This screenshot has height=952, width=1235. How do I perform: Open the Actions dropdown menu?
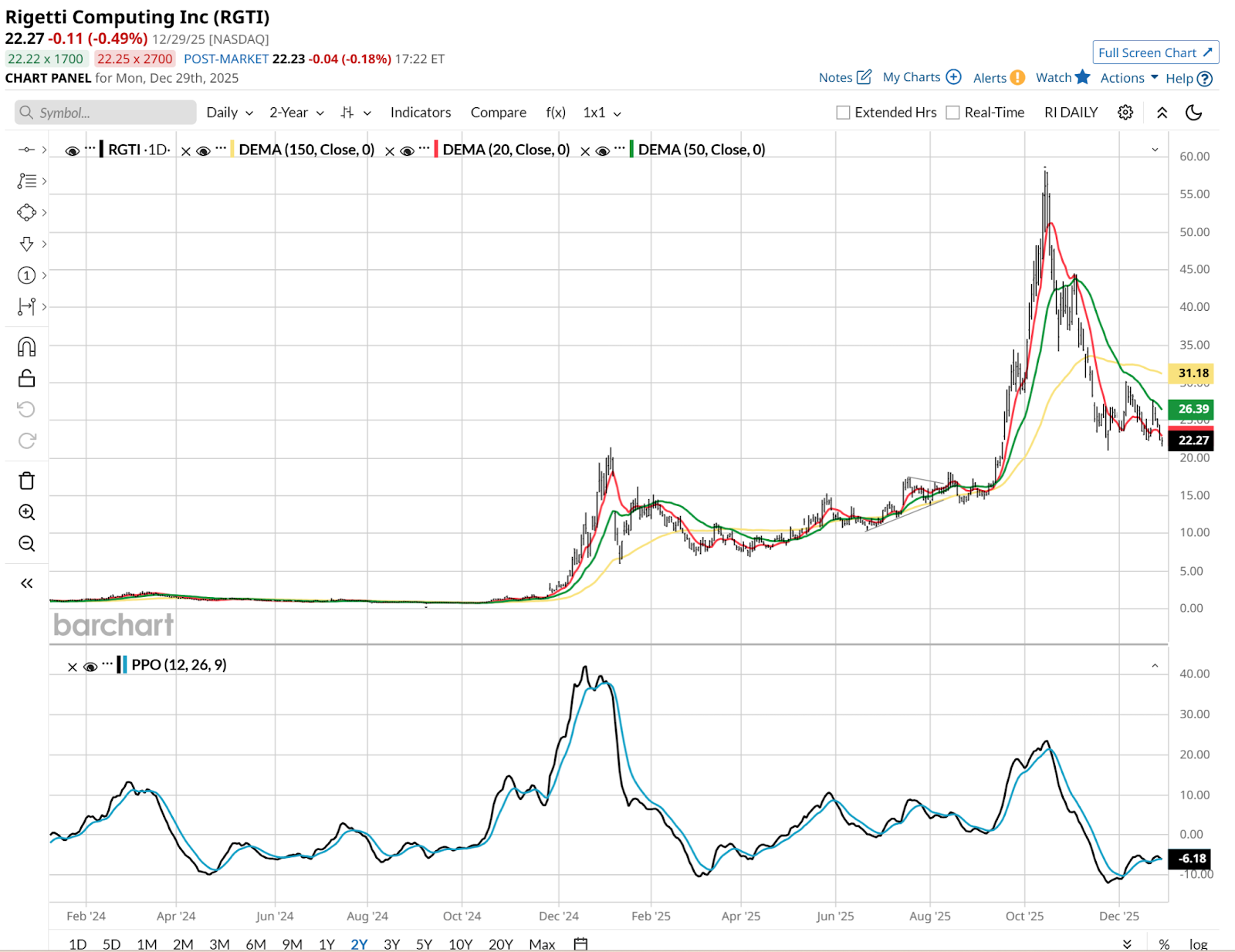coord(1129,78)
